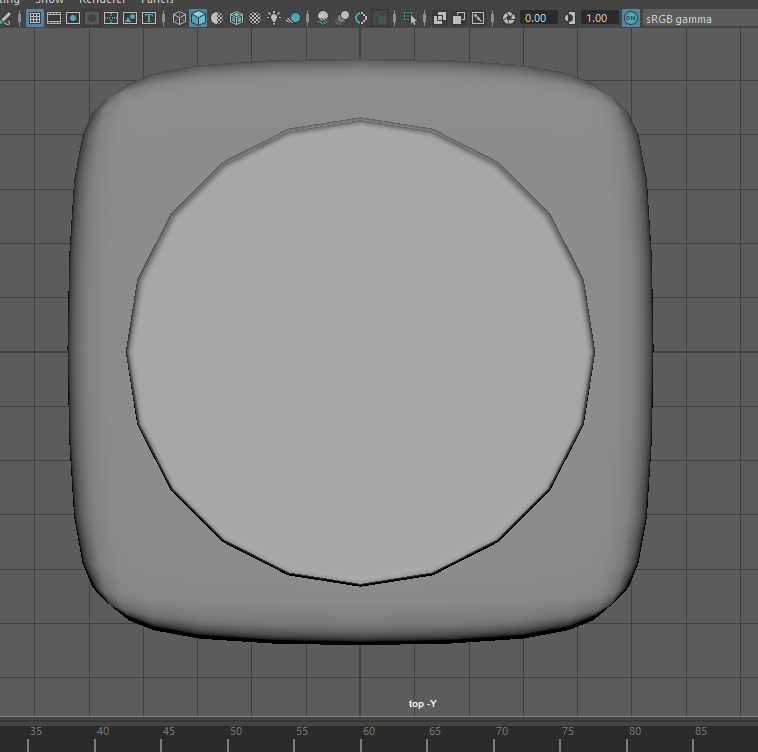This screenshot has width=758, height=752.
Task: Click the gamma value field showing 1.00
Action: (599, 18)
